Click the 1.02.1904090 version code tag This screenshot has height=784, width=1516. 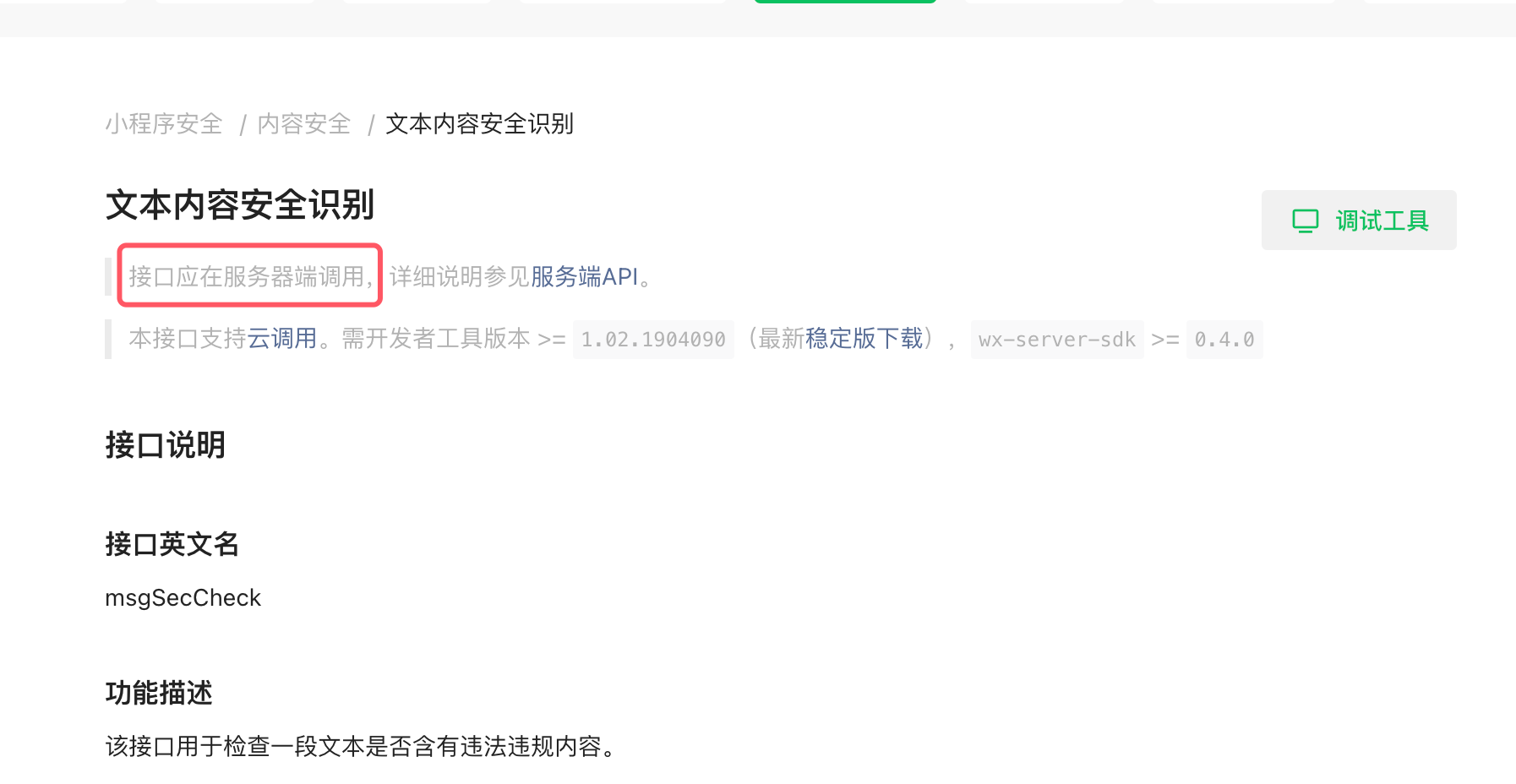pyautogui.click(x=653, y=340)
